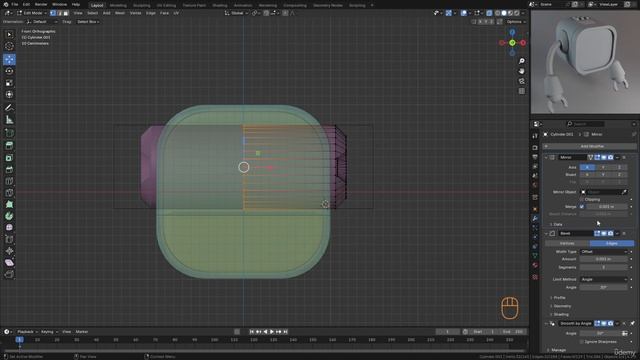640x360 pixels.
Task: Select the Shrink/Fatten tool
Action: tap(9, 251)
